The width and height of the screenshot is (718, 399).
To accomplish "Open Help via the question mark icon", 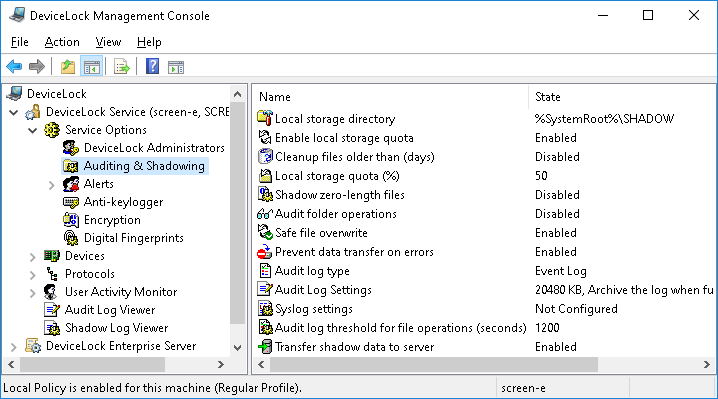I will click(x=152, y=67).
